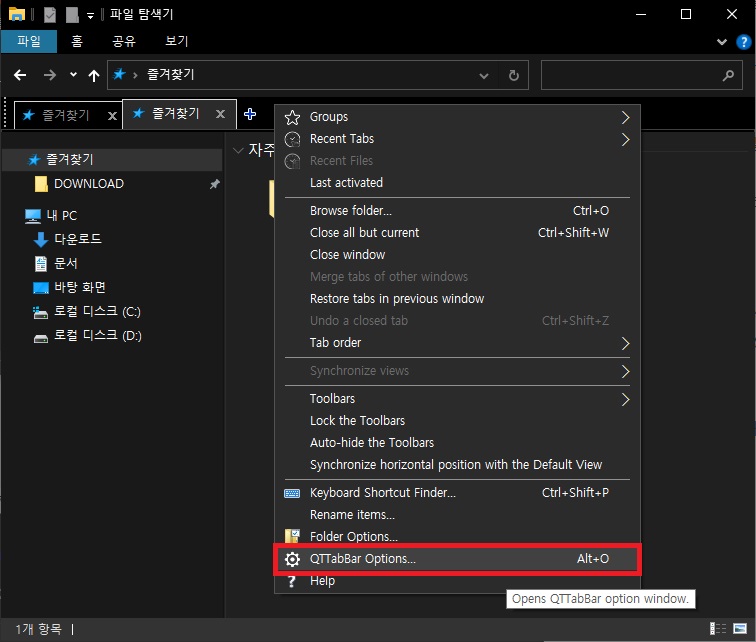
Task: Click Help in the context menu
Action: [457, 581]
